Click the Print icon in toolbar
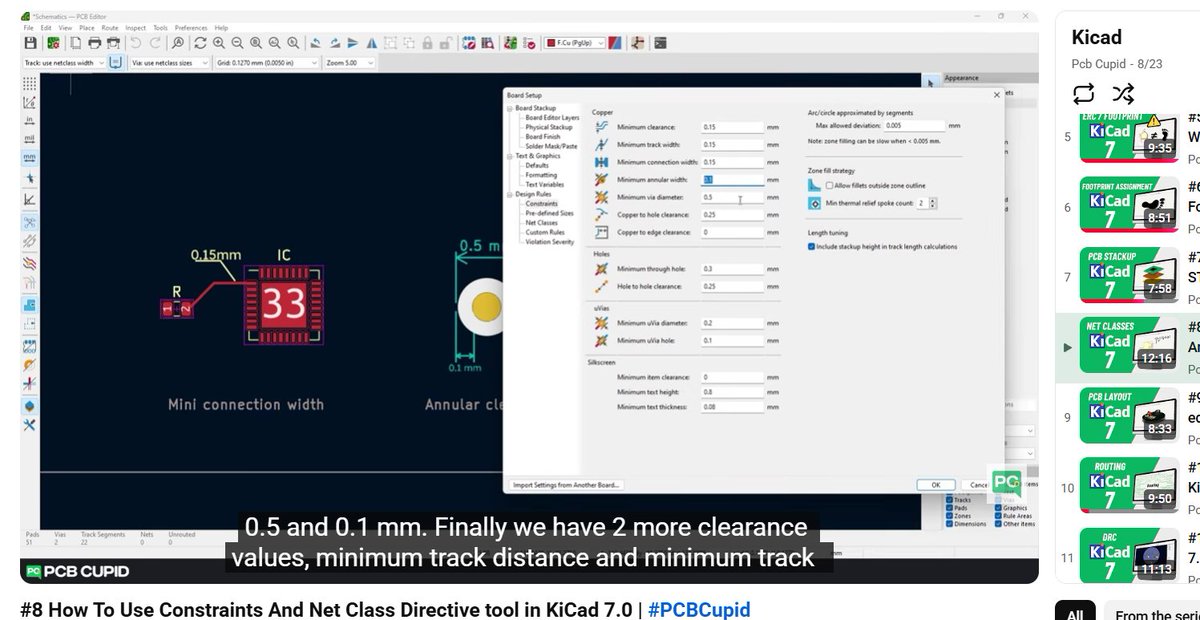This screenshot has width=1200, height=620. tap(93, 43)
